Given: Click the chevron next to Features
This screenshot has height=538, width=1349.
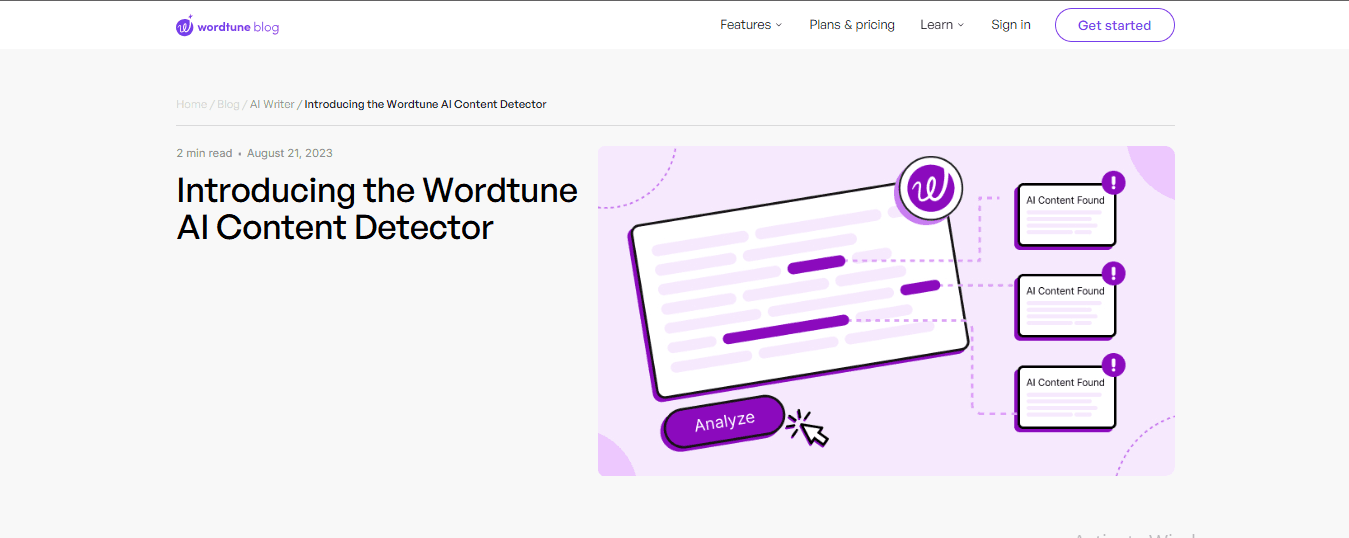Looking at the screenshot, I should 779,25.
